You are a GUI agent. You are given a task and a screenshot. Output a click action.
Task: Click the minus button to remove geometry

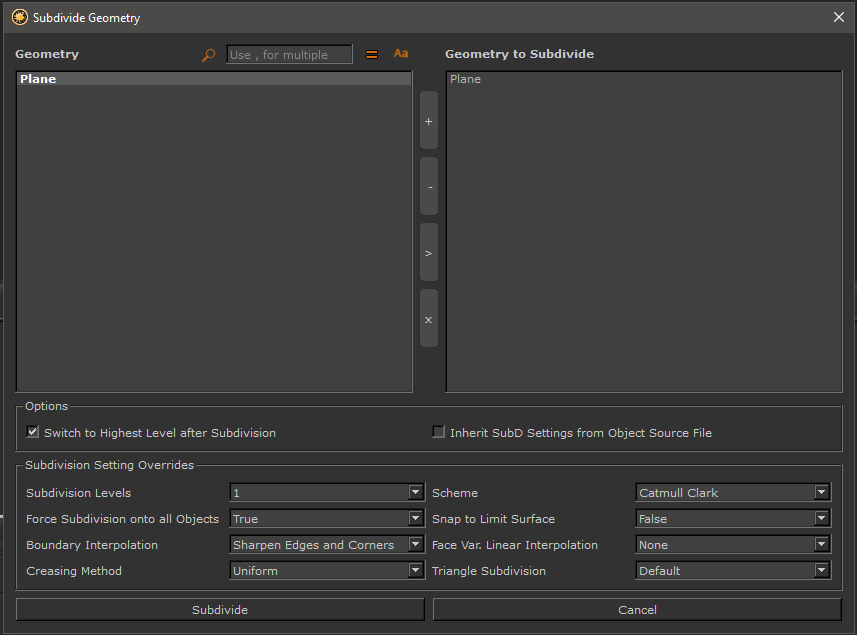tap(429, 187)
